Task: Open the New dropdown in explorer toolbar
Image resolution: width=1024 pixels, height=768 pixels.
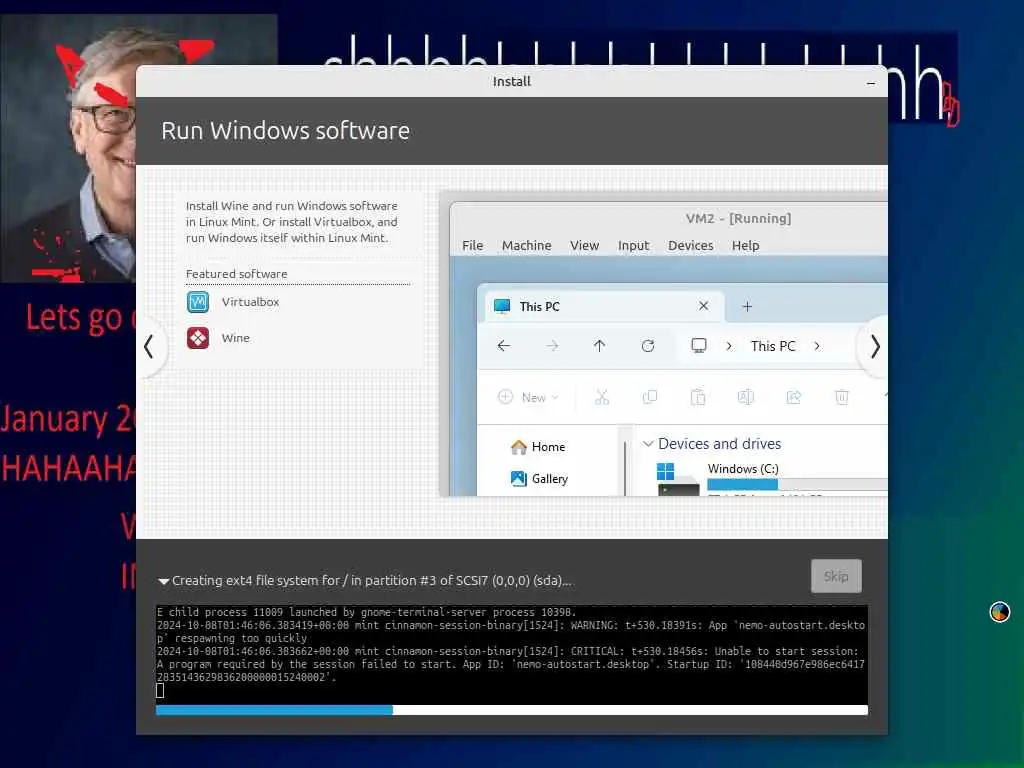Action: 528,397
